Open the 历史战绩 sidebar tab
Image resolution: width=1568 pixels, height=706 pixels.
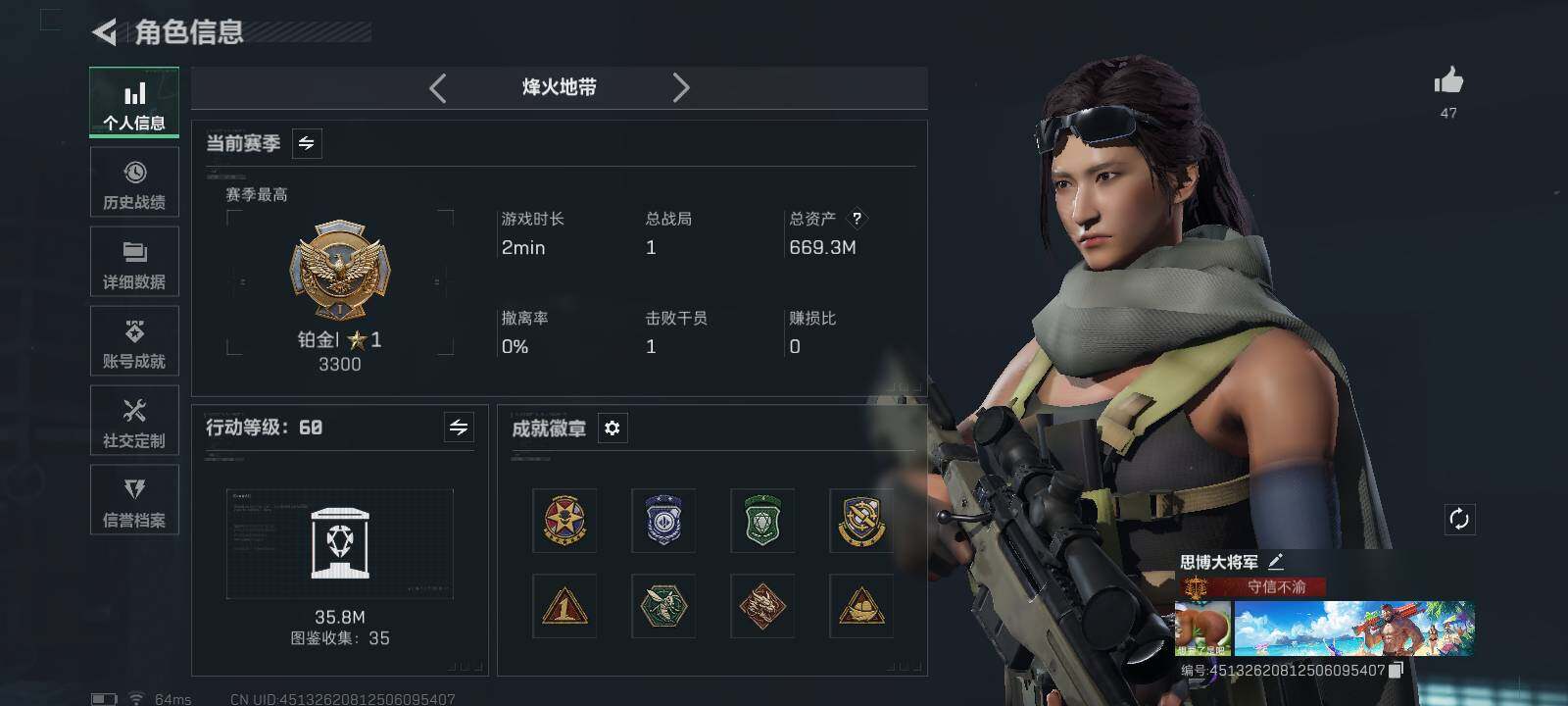[134, 181]
